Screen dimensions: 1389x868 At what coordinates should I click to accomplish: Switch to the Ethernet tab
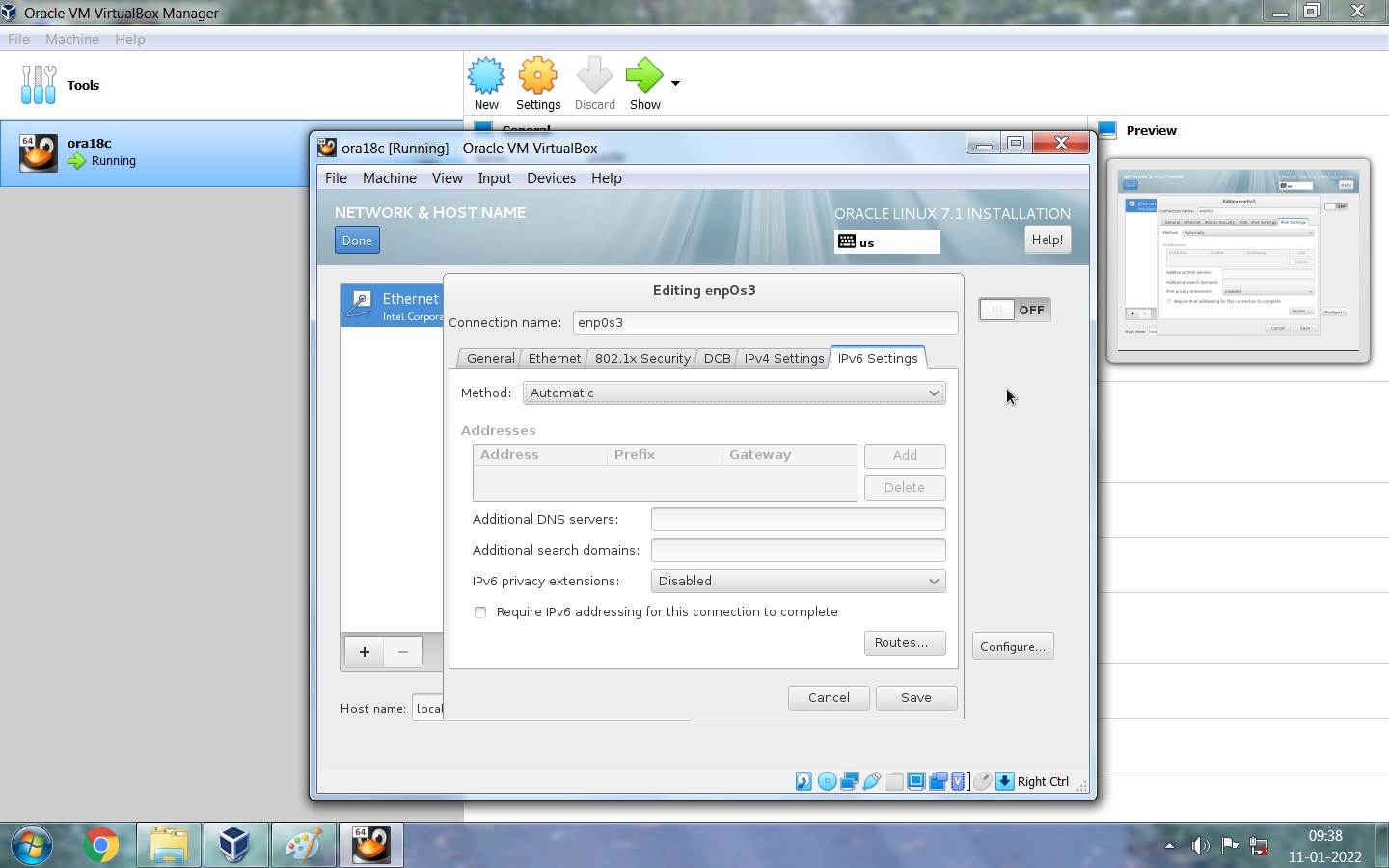point(555,358)
